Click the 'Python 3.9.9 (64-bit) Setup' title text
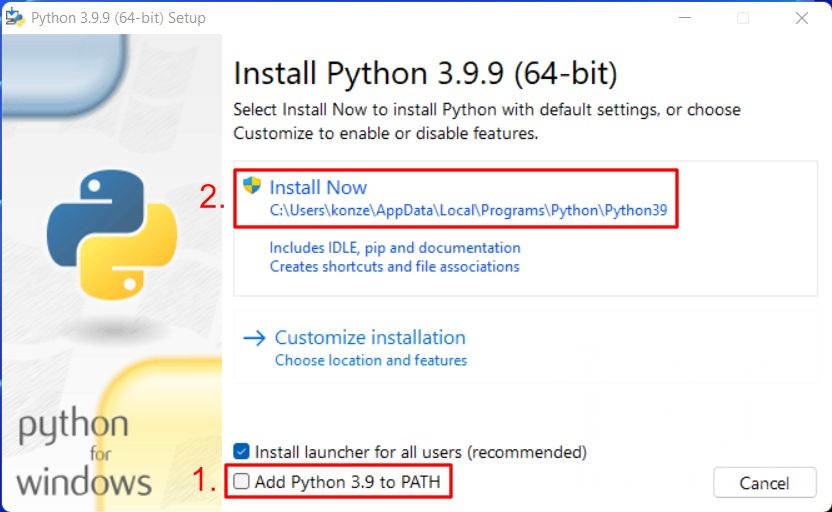The width and height of the screenshot is (832, 512). [118, 18]
